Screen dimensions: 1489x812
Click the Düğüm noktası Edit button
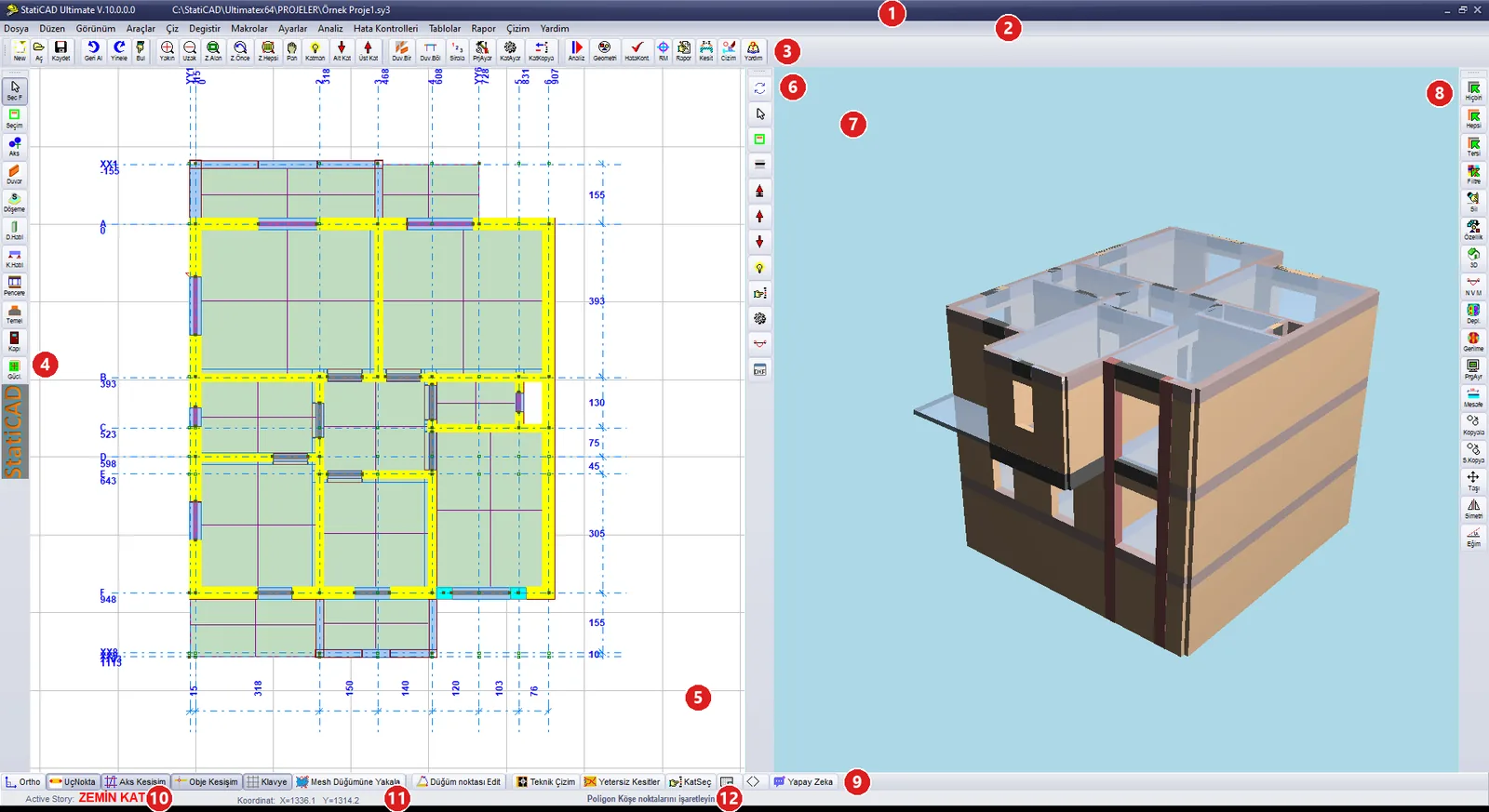point(459,782)
